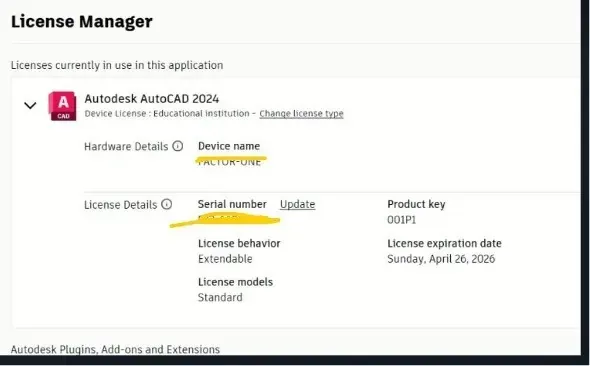Click the License models label

click(x=235, y=282)
